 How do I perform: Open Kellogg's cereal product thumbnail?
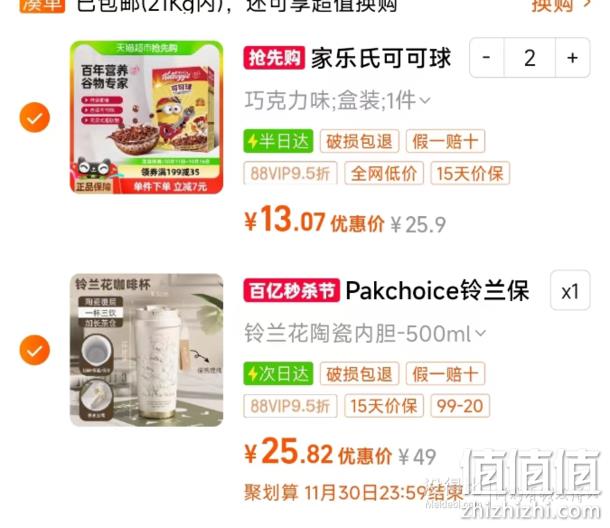tap(146, 117)
